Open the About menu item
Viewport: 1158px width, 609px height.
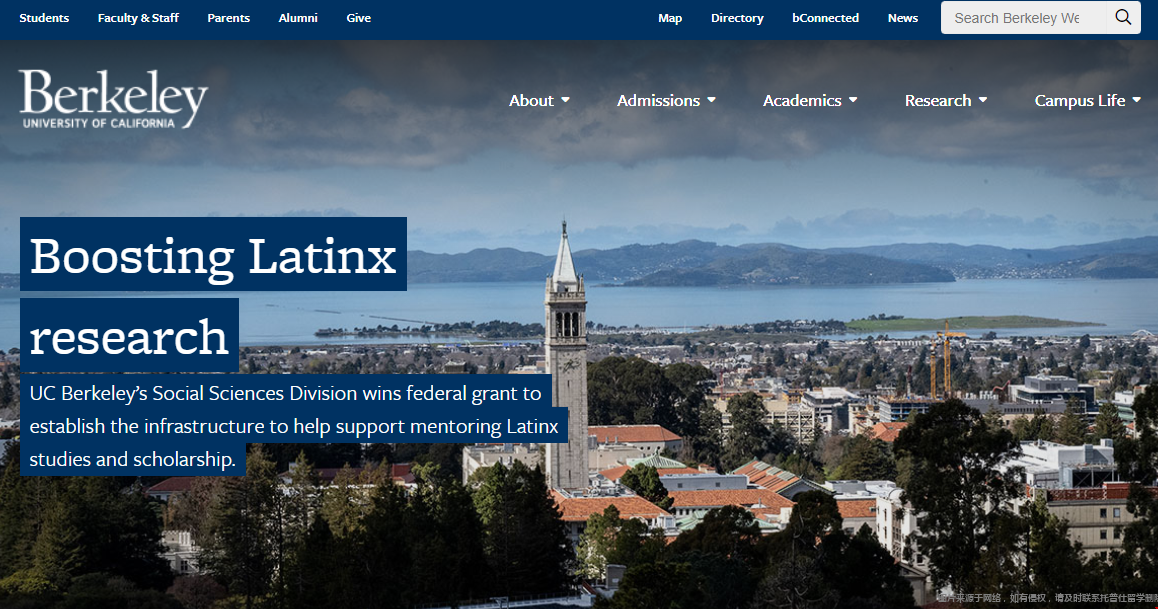(x=531, y=100)
